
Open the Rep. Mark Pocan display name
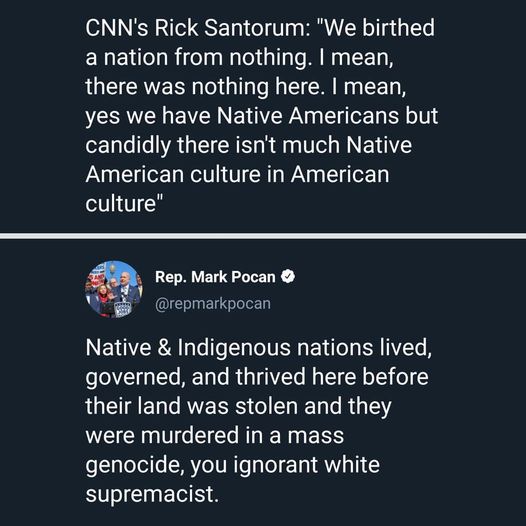[x=215, y=277]
